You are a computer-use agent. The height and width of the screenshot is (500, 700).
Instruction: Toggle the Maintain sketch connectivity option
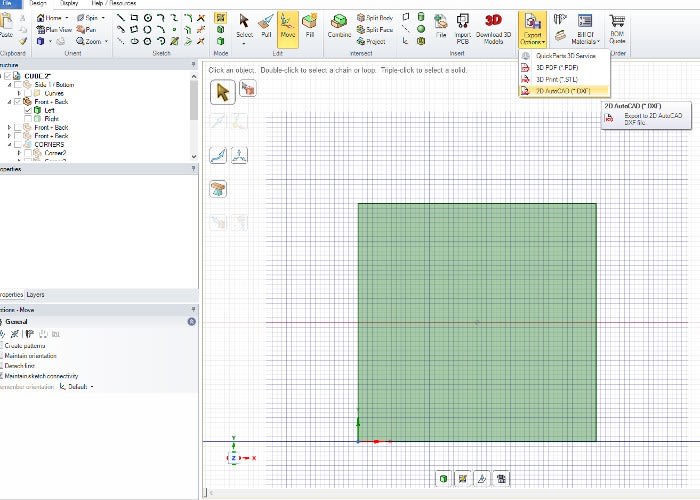pos(40,376)
